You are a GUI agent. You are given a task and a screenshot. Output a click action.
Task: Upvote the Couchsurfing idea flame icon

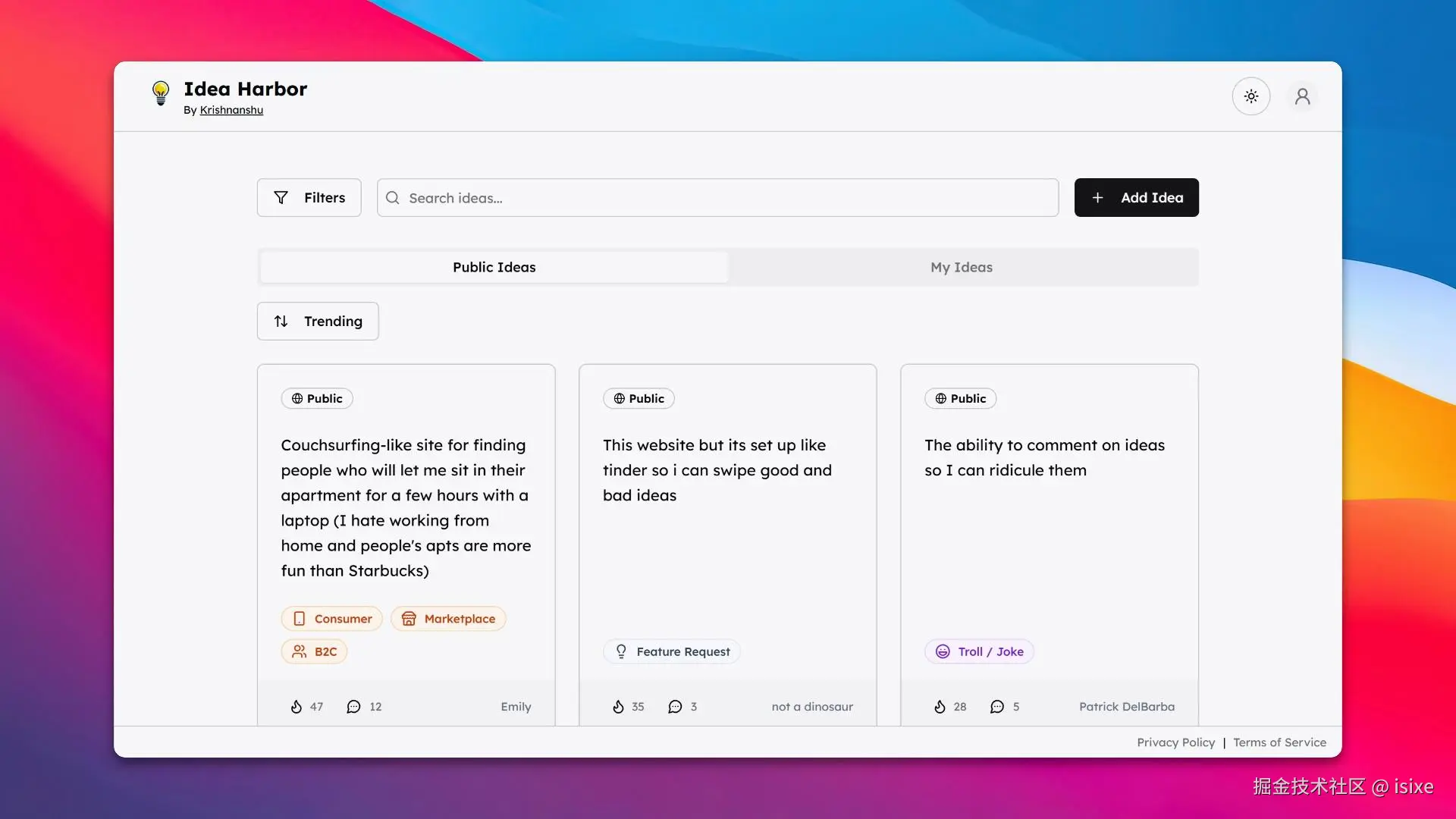point(297,707)
